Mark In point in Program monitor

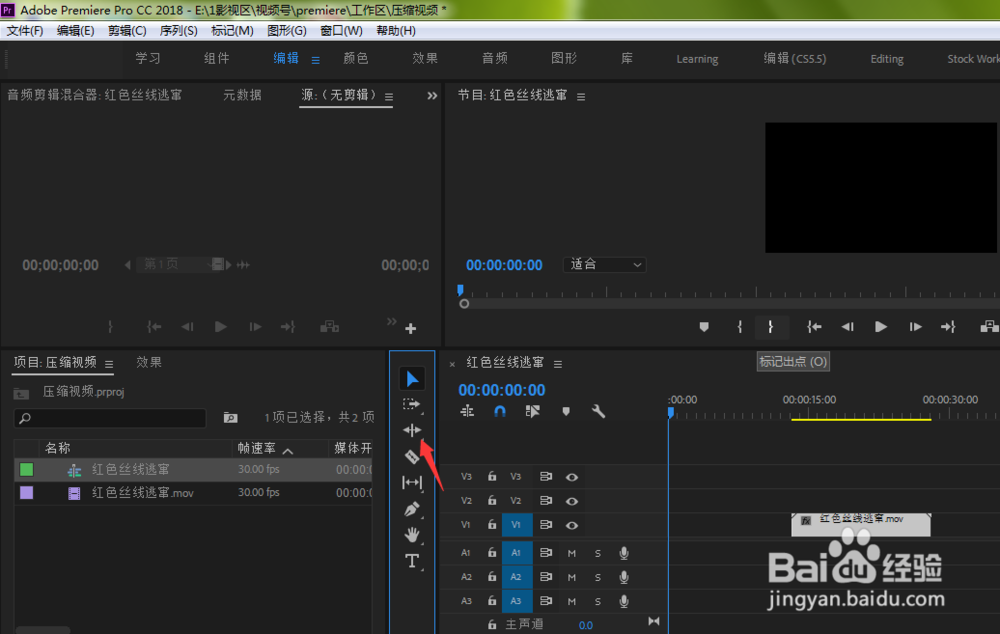(740, 327)
